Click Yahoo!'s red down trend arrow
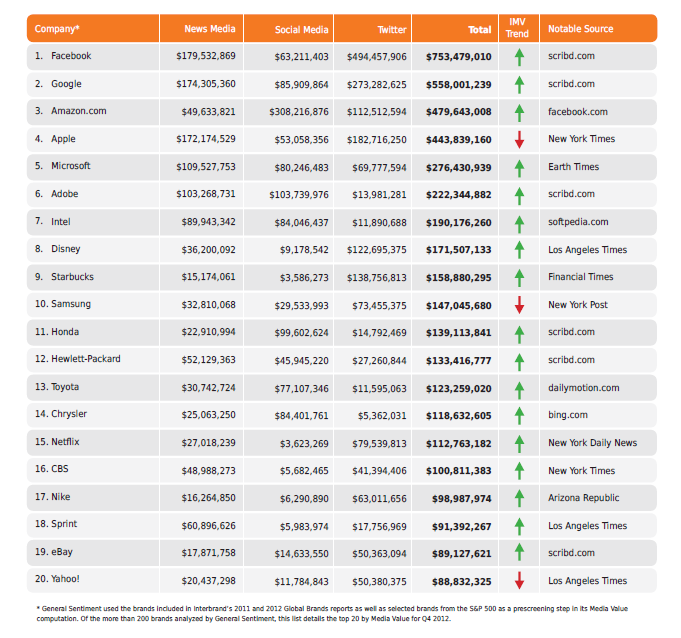This screenshot has height=638, width=681. [x=519, y=581]
